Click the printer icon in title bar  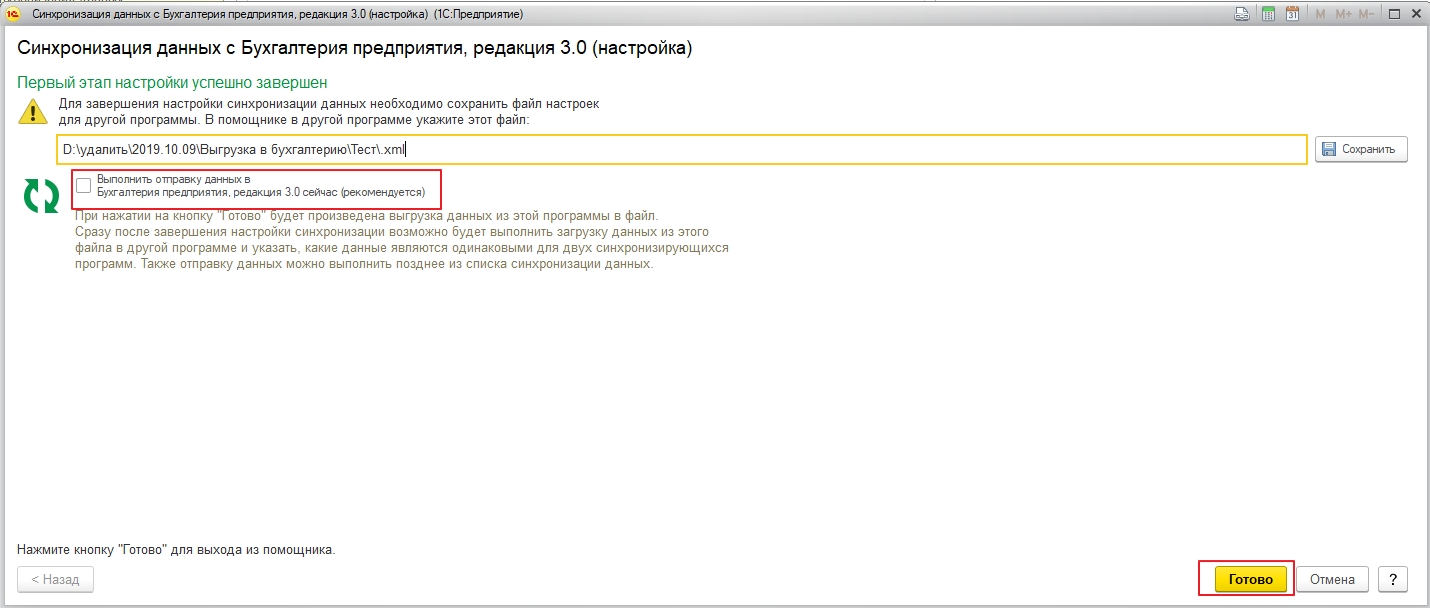point(1242,14)
